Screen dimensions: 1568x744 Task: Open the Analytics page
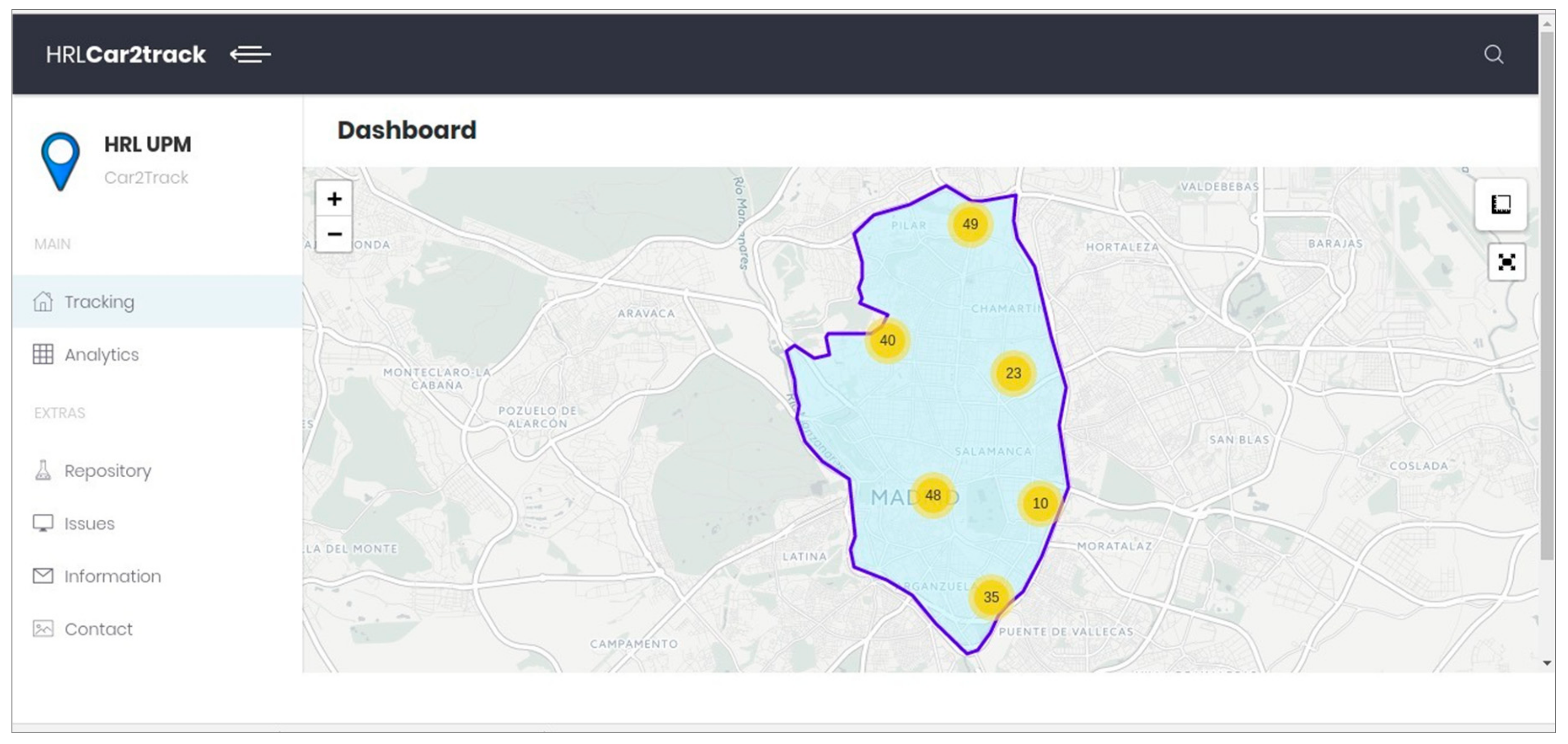click(101, 355)
